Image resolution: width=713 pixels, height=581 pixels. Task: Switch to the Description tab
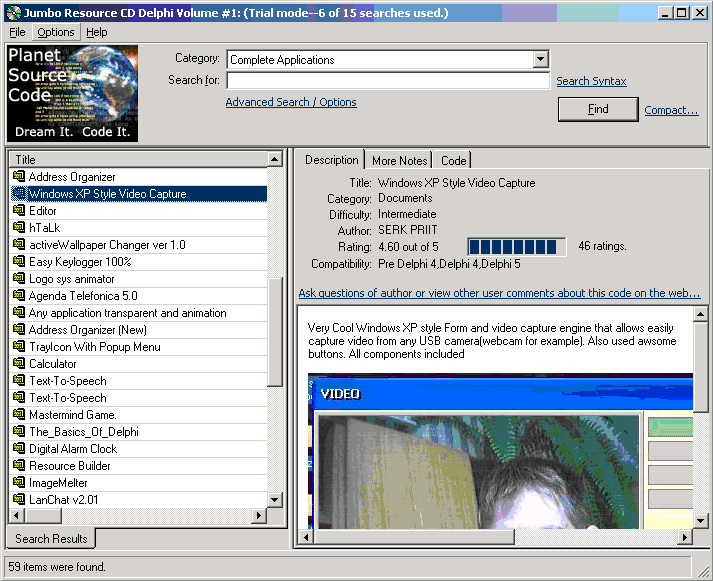point(331,160)
